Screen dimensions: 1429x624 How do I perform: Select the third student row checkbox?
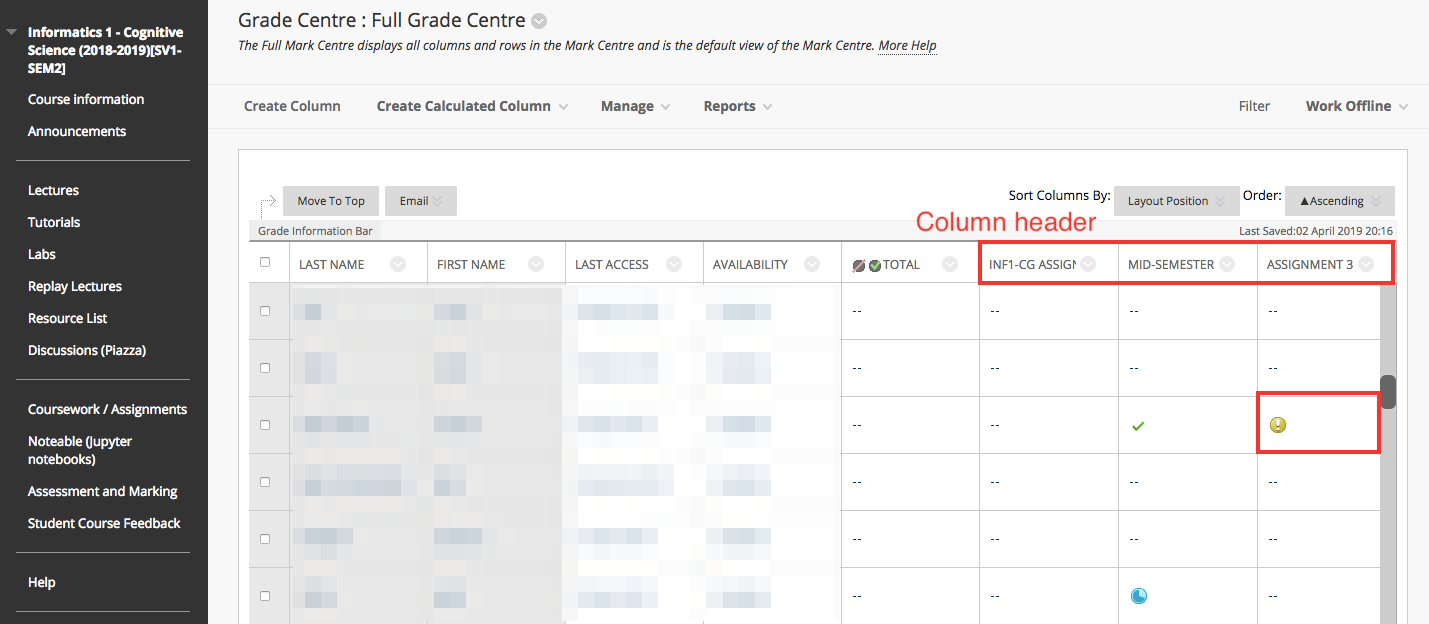(x=265, y=425)
